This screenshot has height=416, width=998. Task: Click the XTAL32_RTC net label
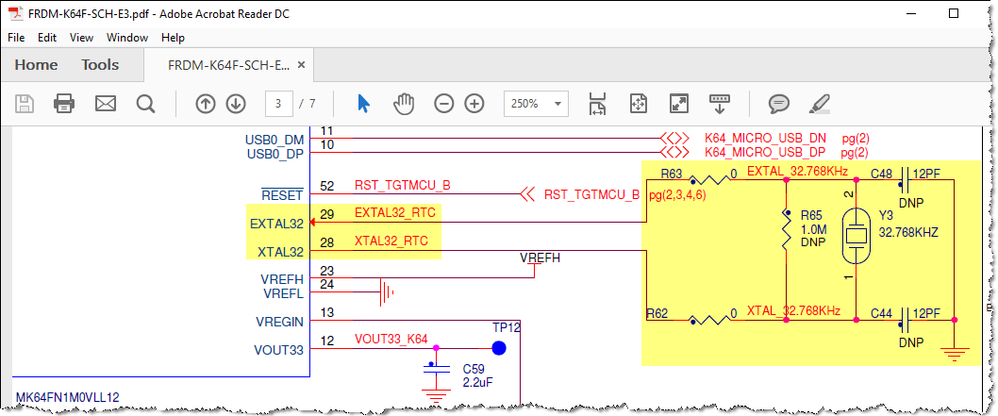(390, 241)
